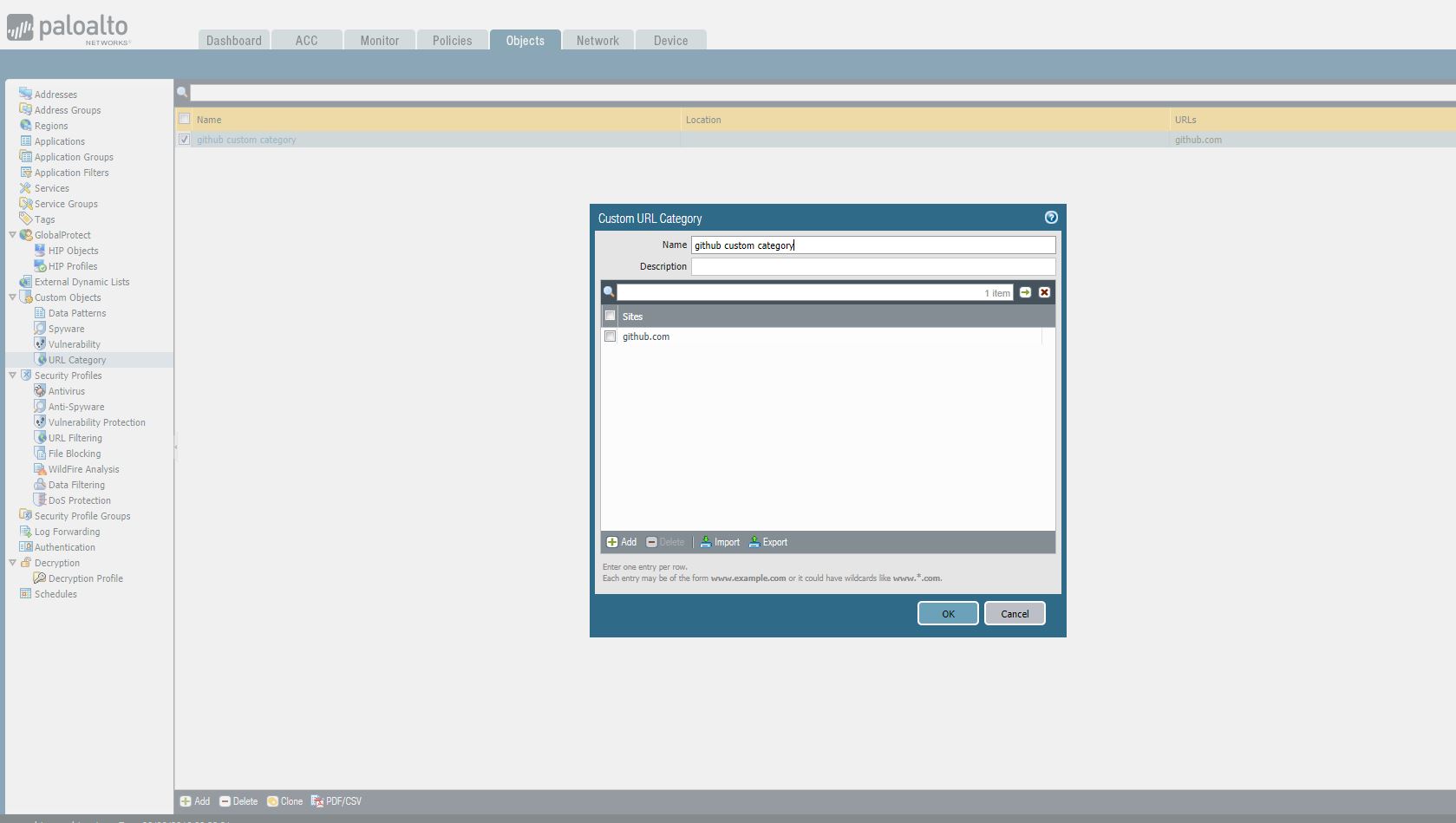Open Authentication in the sidebar
1456x823 pixels.
[x=65, y=547]
